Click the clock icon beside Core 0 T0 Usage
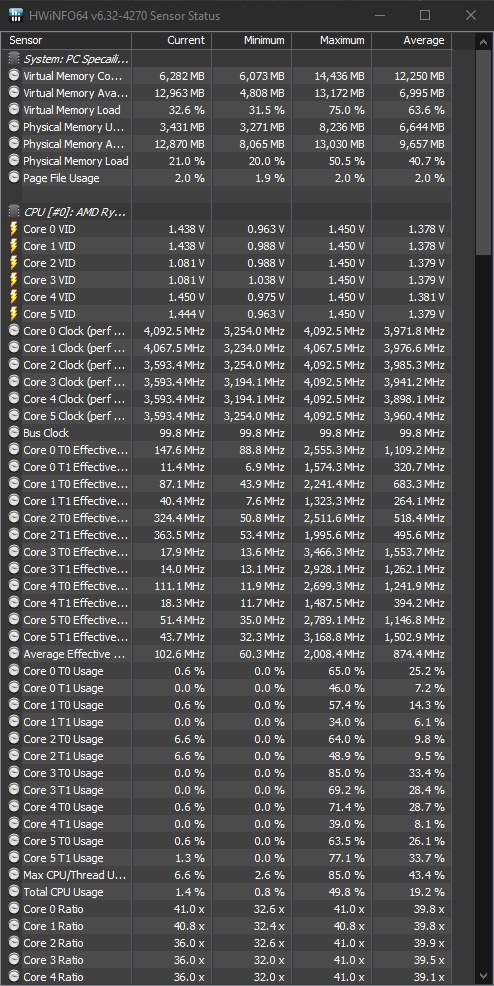The width and height of the screenshot is (494, 986). [x=14, y=671]
